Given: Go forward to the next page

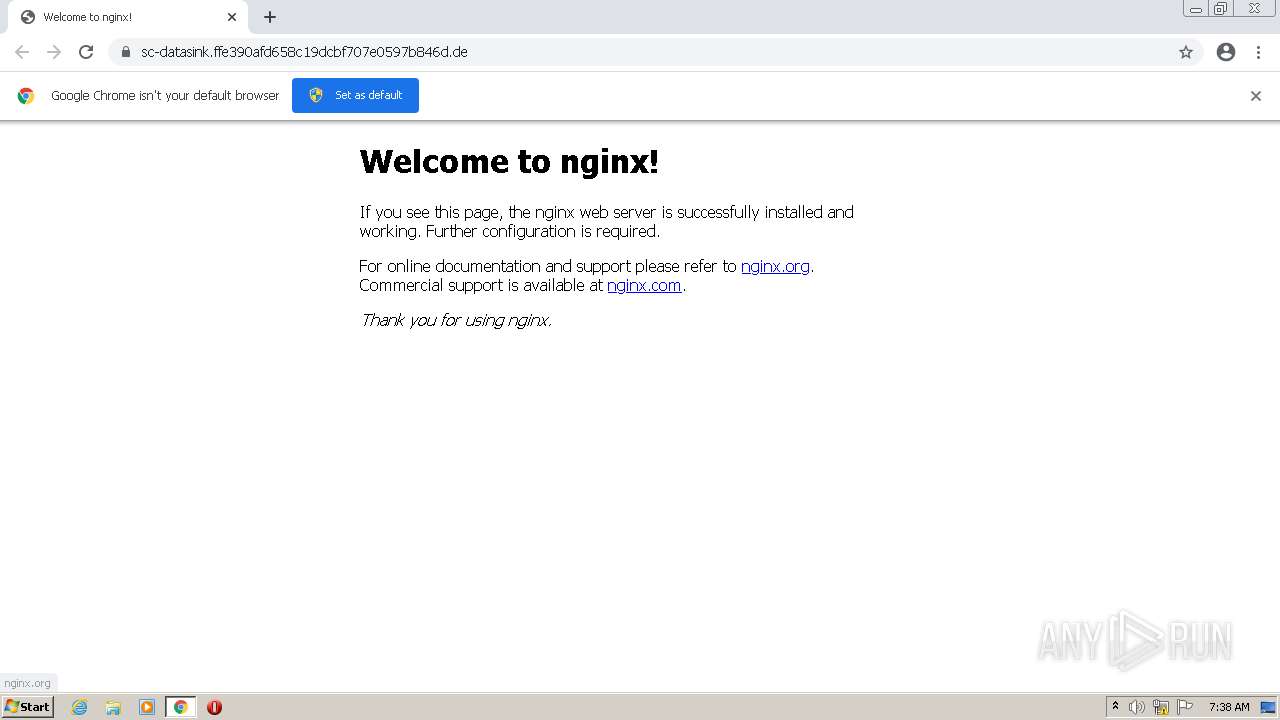Looking at the screenshot, I should (54, 52).
